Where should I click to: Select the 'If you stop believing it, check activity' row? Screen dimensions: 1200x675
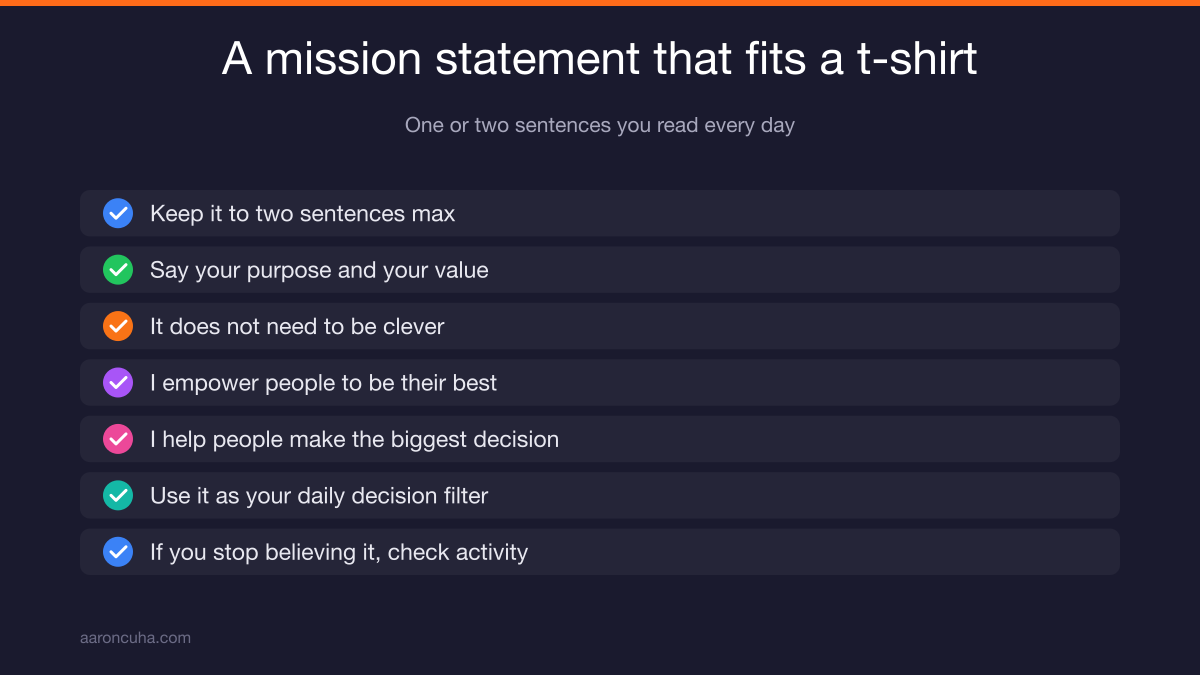pos(600,552)
